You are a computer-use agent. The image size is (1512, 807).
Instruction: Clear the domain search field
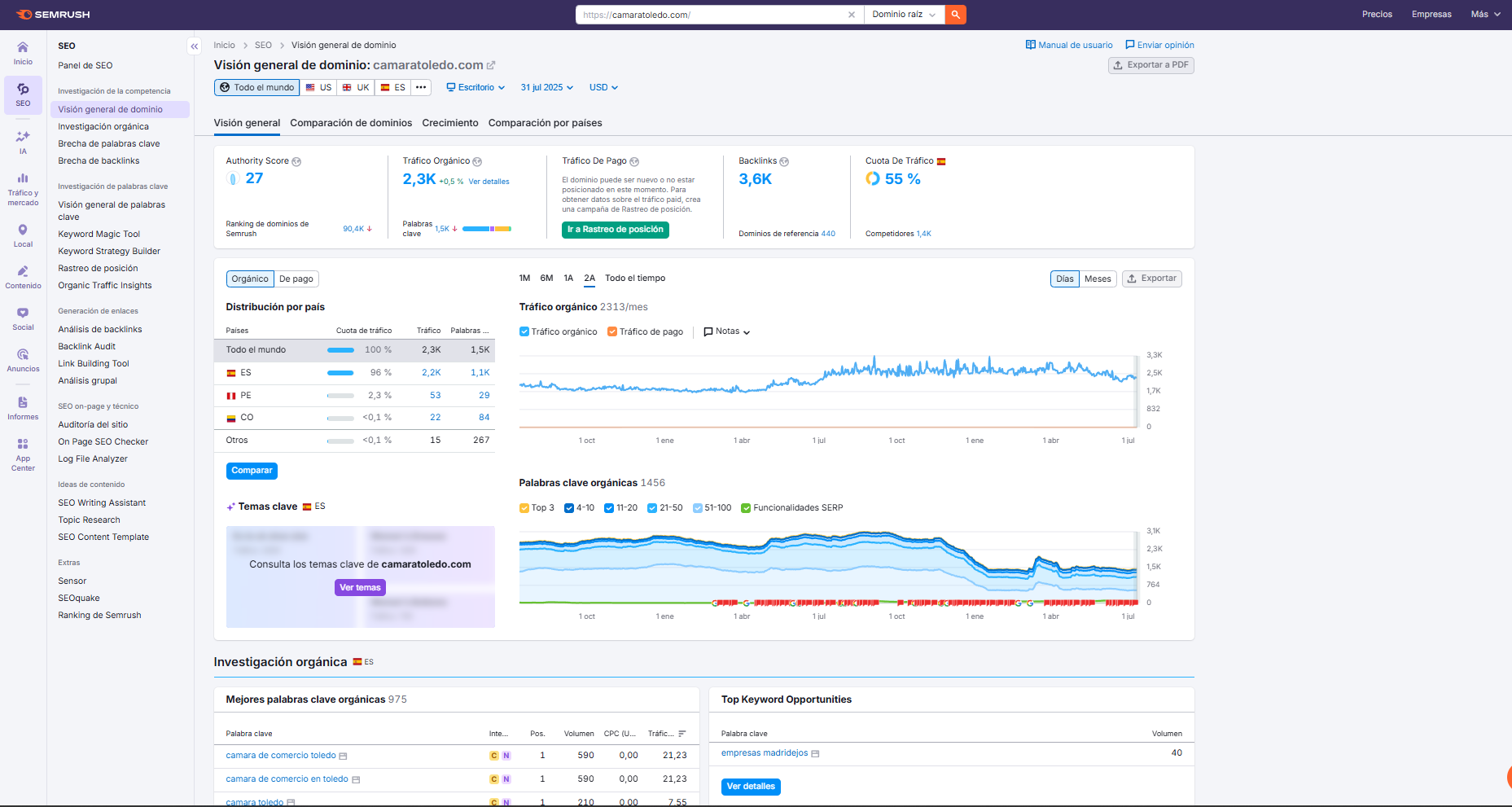click(852, 15)
